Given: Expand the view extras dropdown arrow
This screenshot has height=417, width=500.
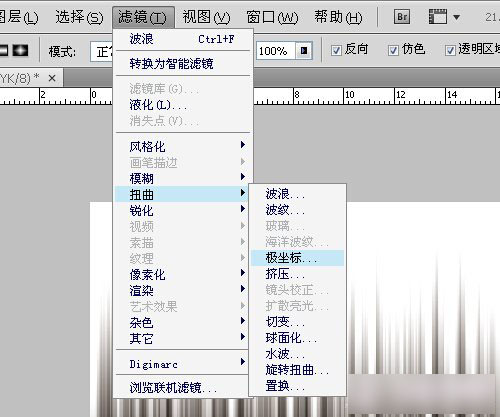Looking at the screenshot, I should pos(456,17).
